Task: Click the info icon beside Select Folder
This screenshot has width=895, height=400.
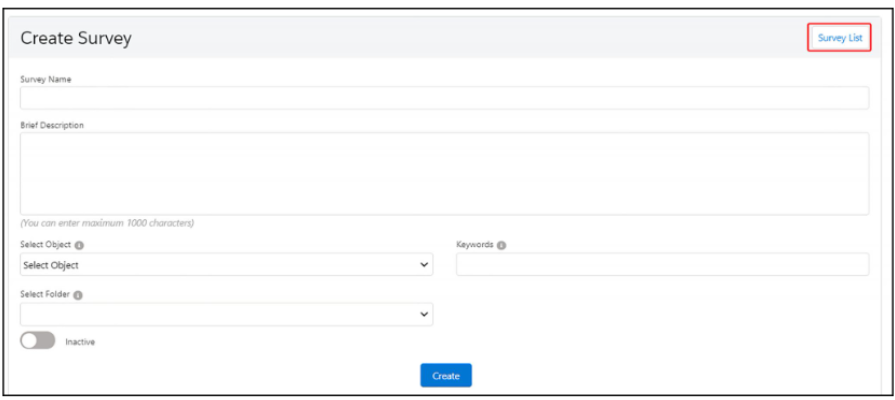Action: 78,295
